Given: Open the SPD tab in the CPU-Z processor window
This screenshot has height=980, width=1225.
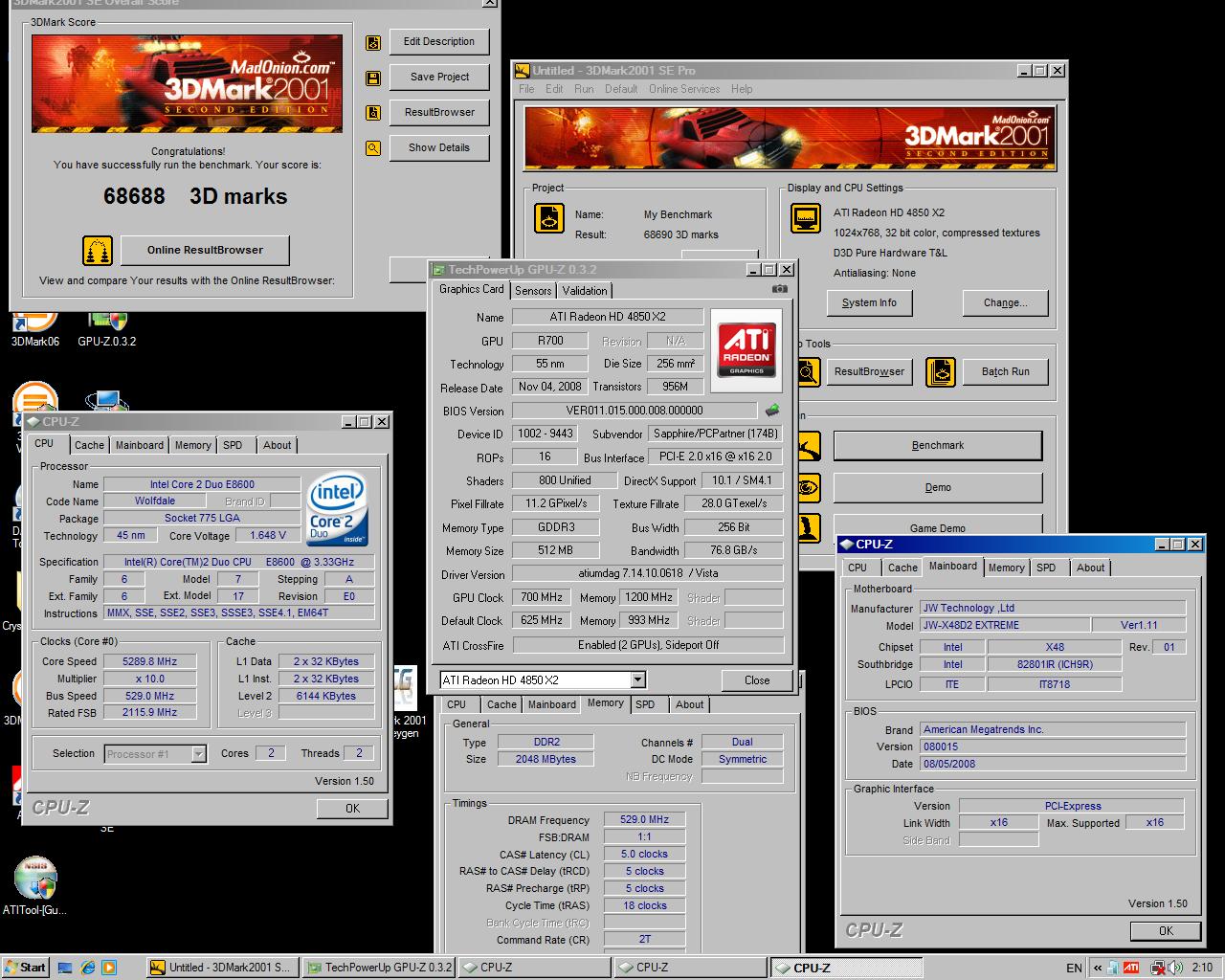Looking at the screenshot, I should pos(233,445).
